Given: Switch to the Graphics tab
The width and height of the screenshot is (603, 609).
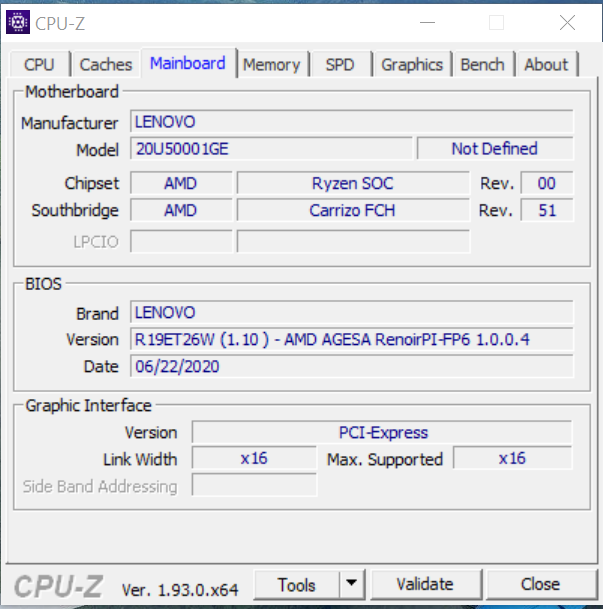Looking at the screenshot, I should pos(412,64).
